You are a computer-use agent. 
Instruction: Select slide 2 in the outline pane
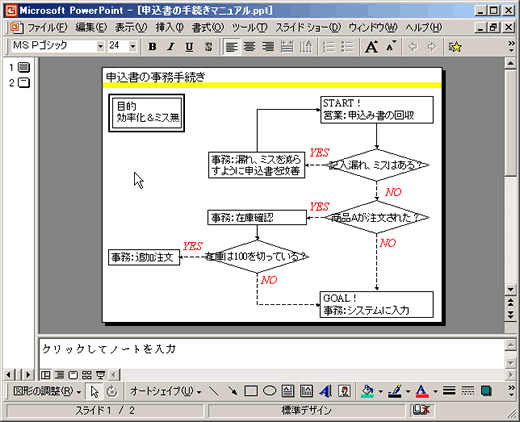(x=24, y=82)
